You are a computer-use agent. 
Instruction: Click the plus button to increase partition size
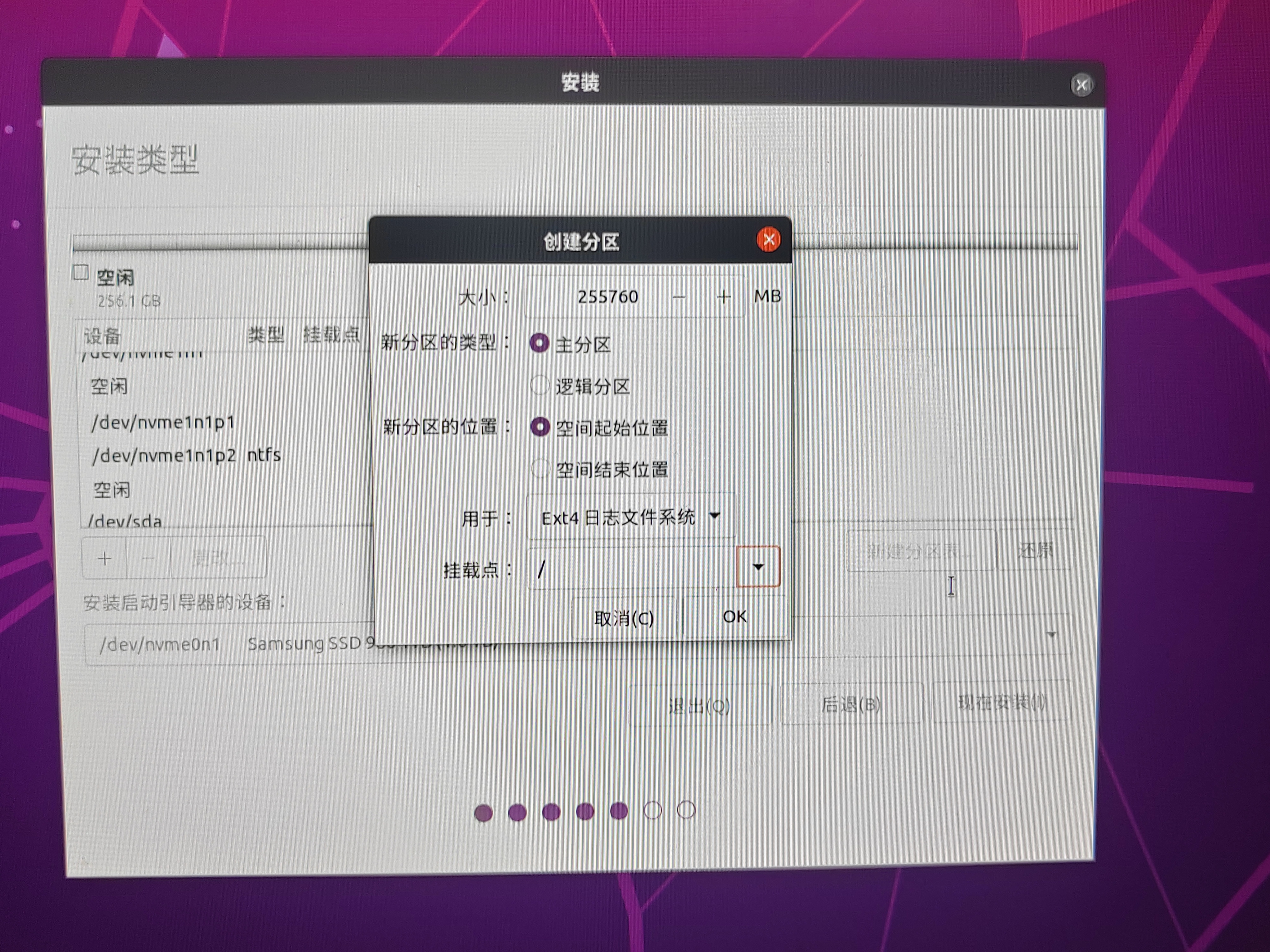723,297
